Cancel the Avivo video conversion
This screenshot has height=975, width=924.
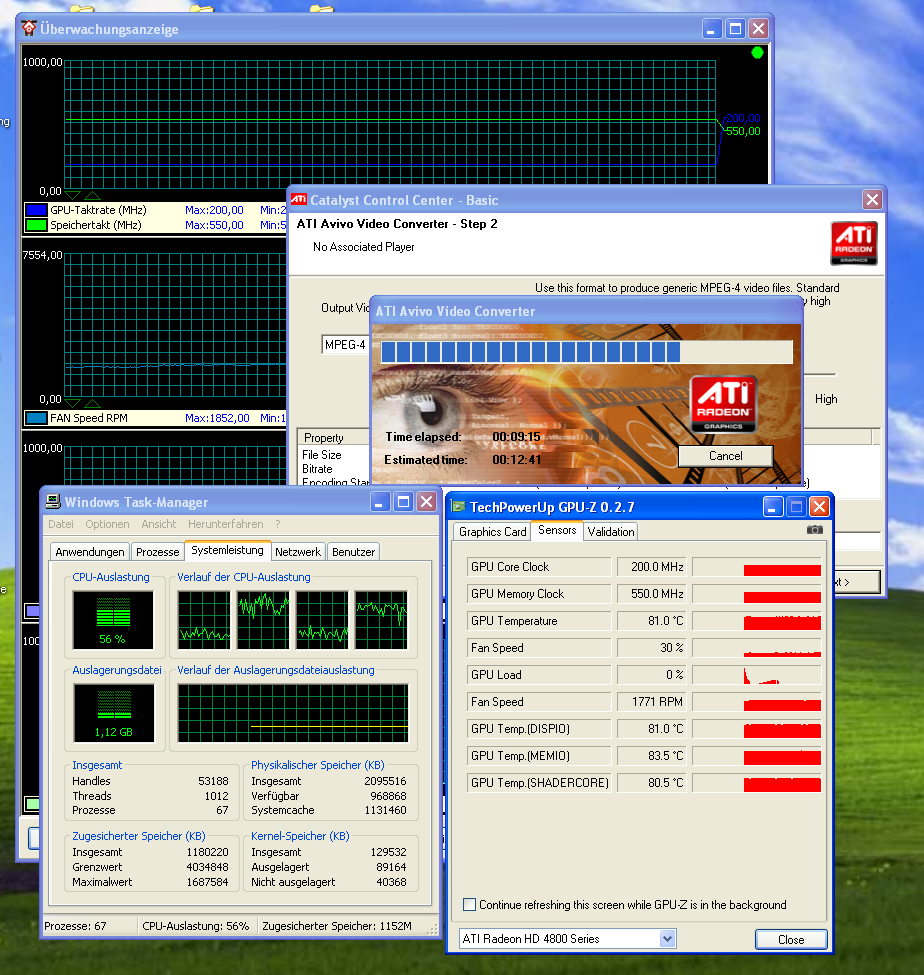click(x=726, y=456)
